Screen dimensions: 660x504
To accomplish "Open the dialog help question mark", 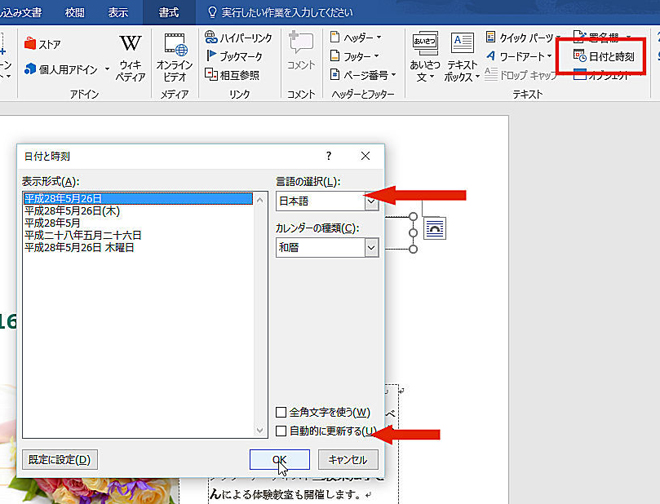I will (x=329, y=156).
